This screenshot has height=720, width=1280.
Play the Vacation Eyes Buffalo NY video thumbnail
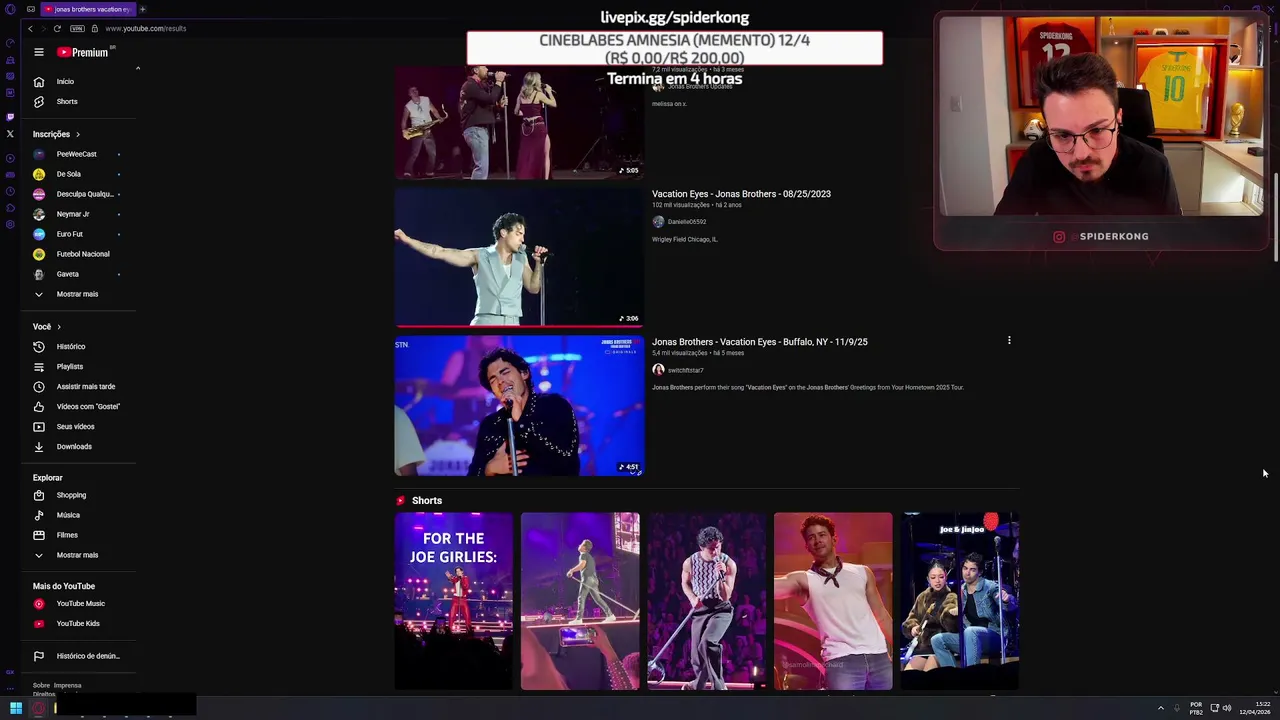click(519, 405)
